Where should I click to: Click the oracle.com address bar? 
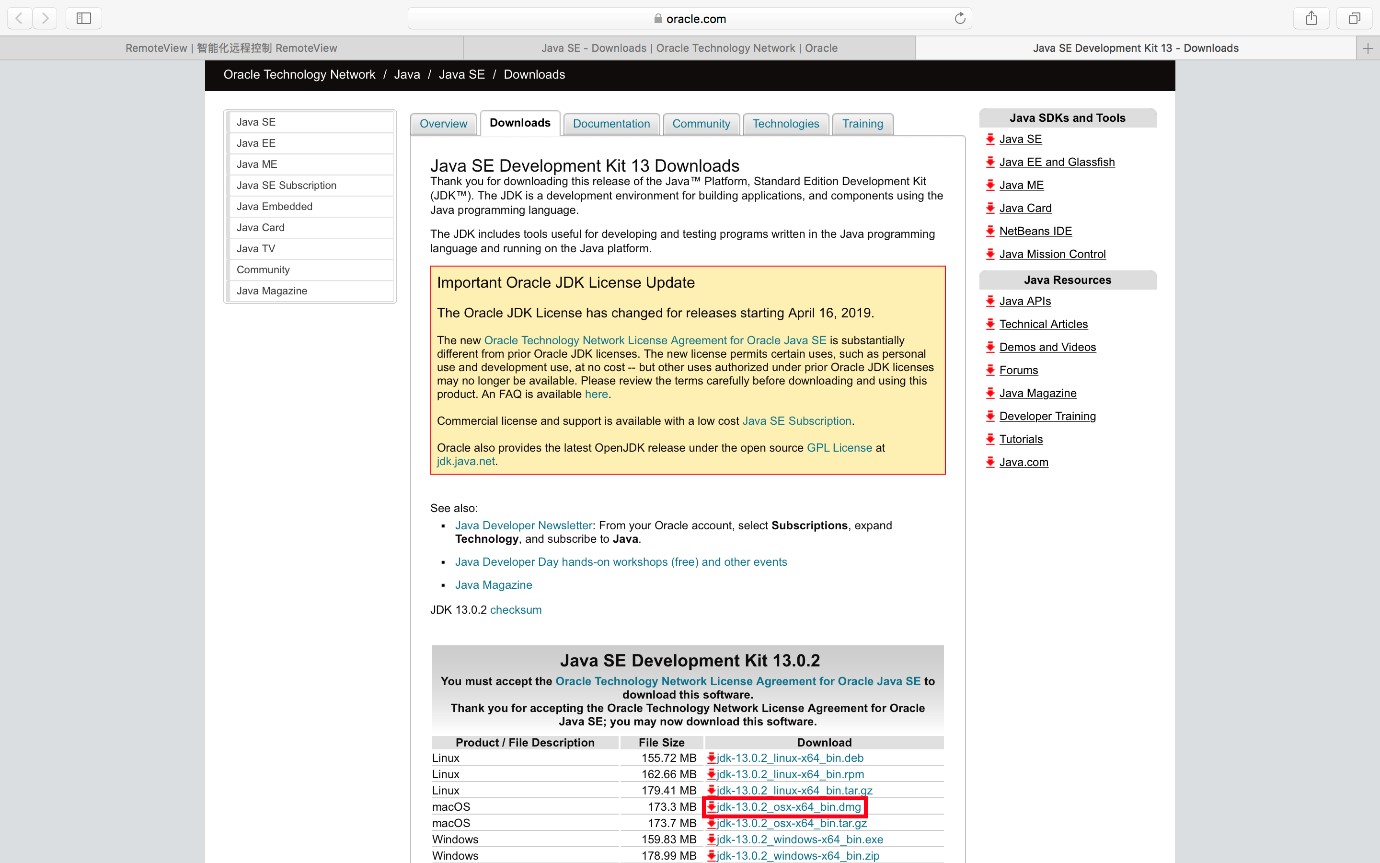pyautogui.click(x=690, y=18)
